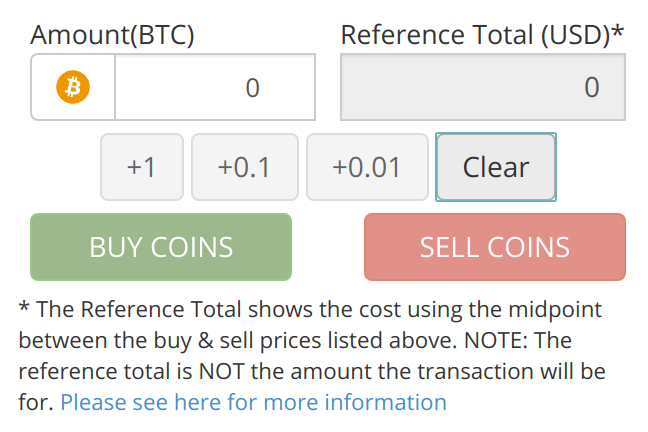Image resolution: width=648 pixels, height=432 pixels.
Task: Reset the amount with Clear button
Action: point(496,167)
